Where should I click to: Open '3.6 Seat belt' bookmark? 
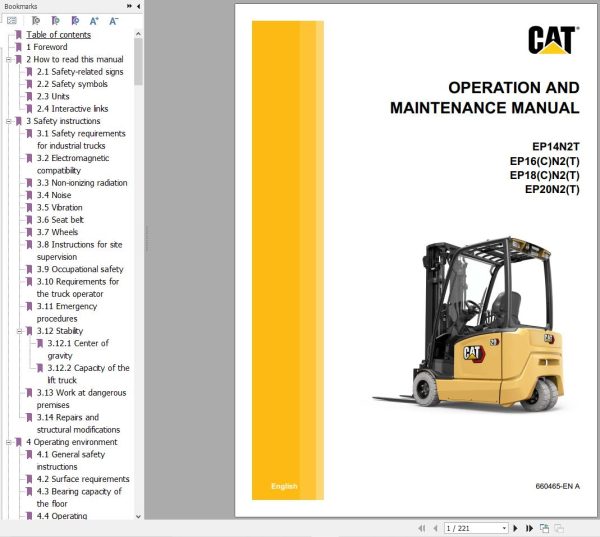(x=60, y=220)
